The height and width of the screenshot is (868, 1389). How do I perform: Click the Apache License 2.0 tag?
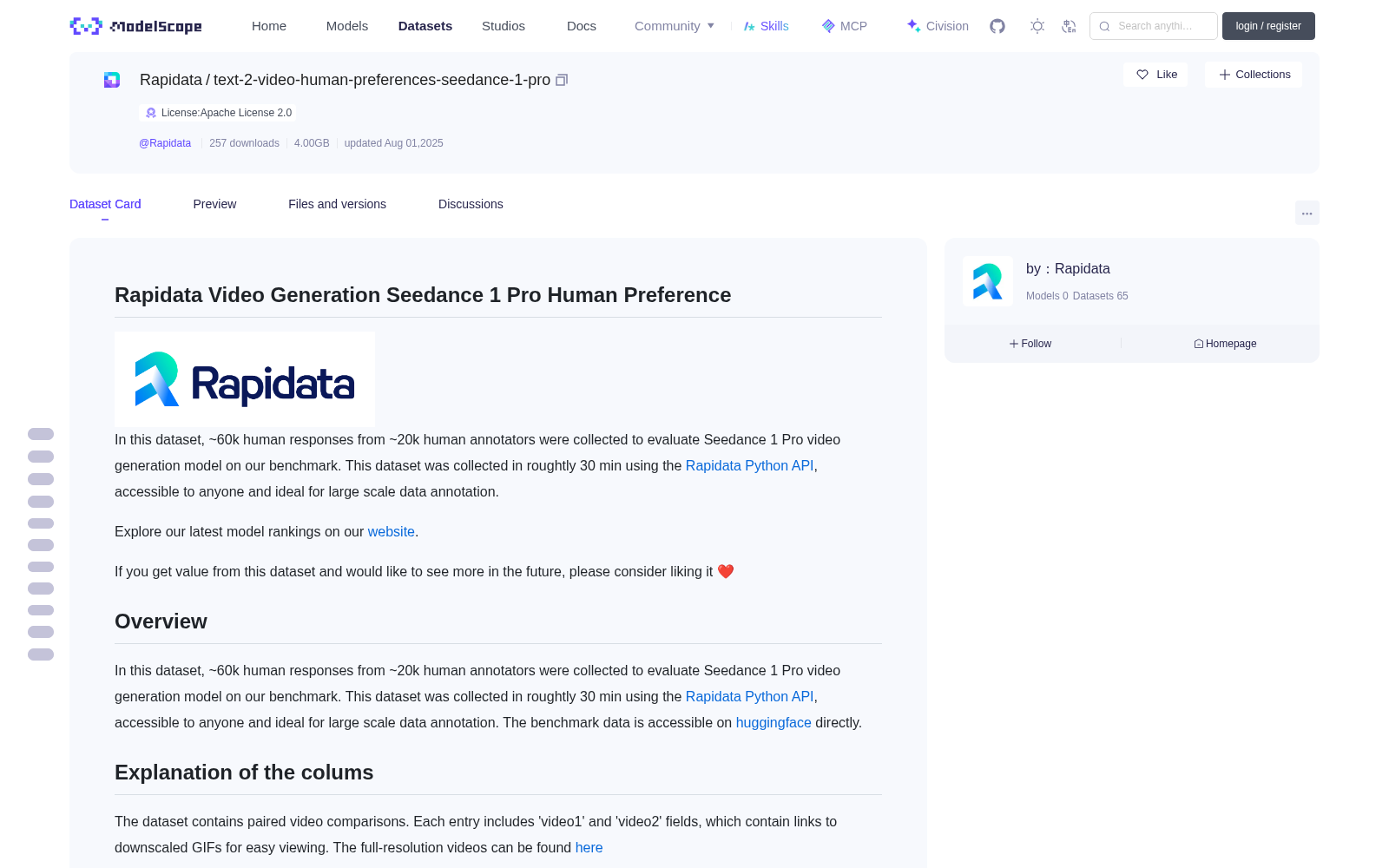[217, 113]
